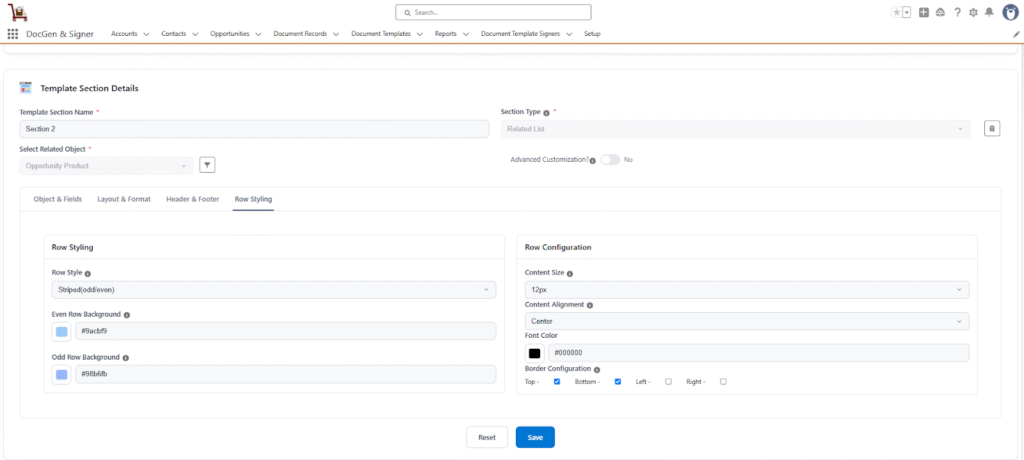Enable the Left border checkbox
Image resolution: width=1024 pixels, height=460 pixels.
668,381
